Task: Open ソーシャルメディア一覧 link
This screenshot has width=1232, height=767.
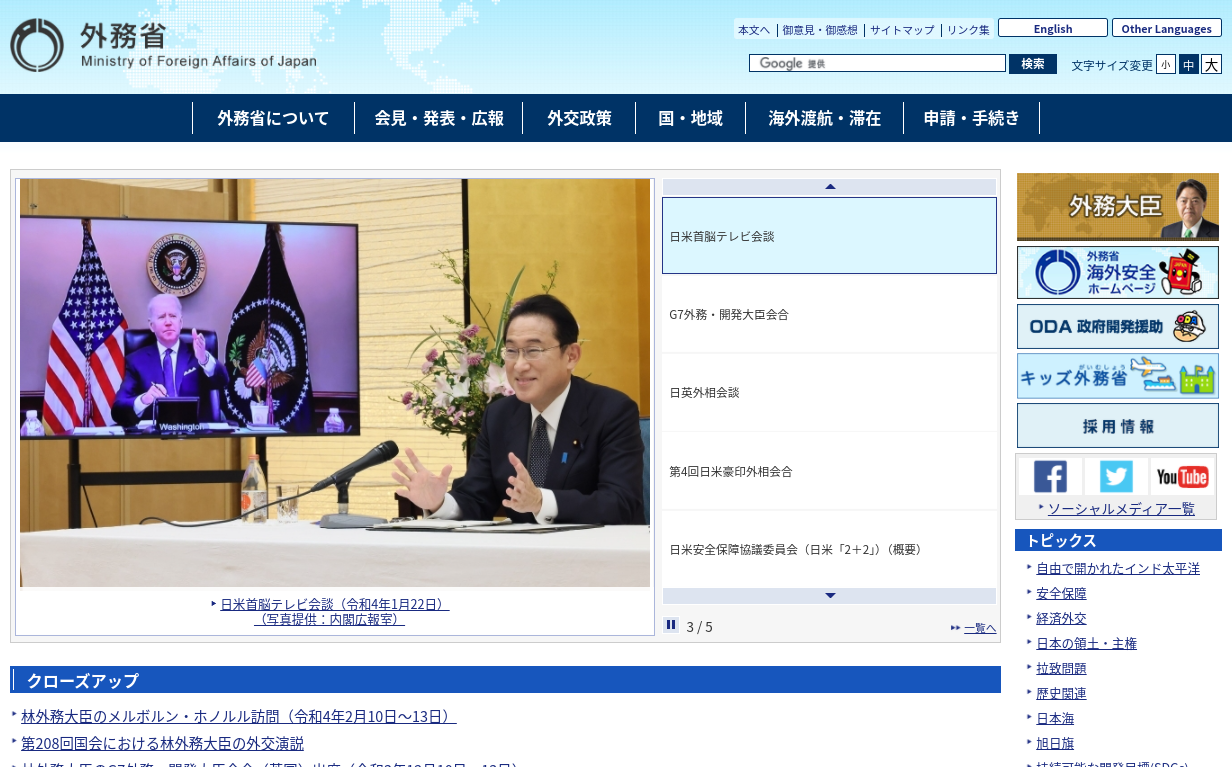Action: click(1121, 508)
